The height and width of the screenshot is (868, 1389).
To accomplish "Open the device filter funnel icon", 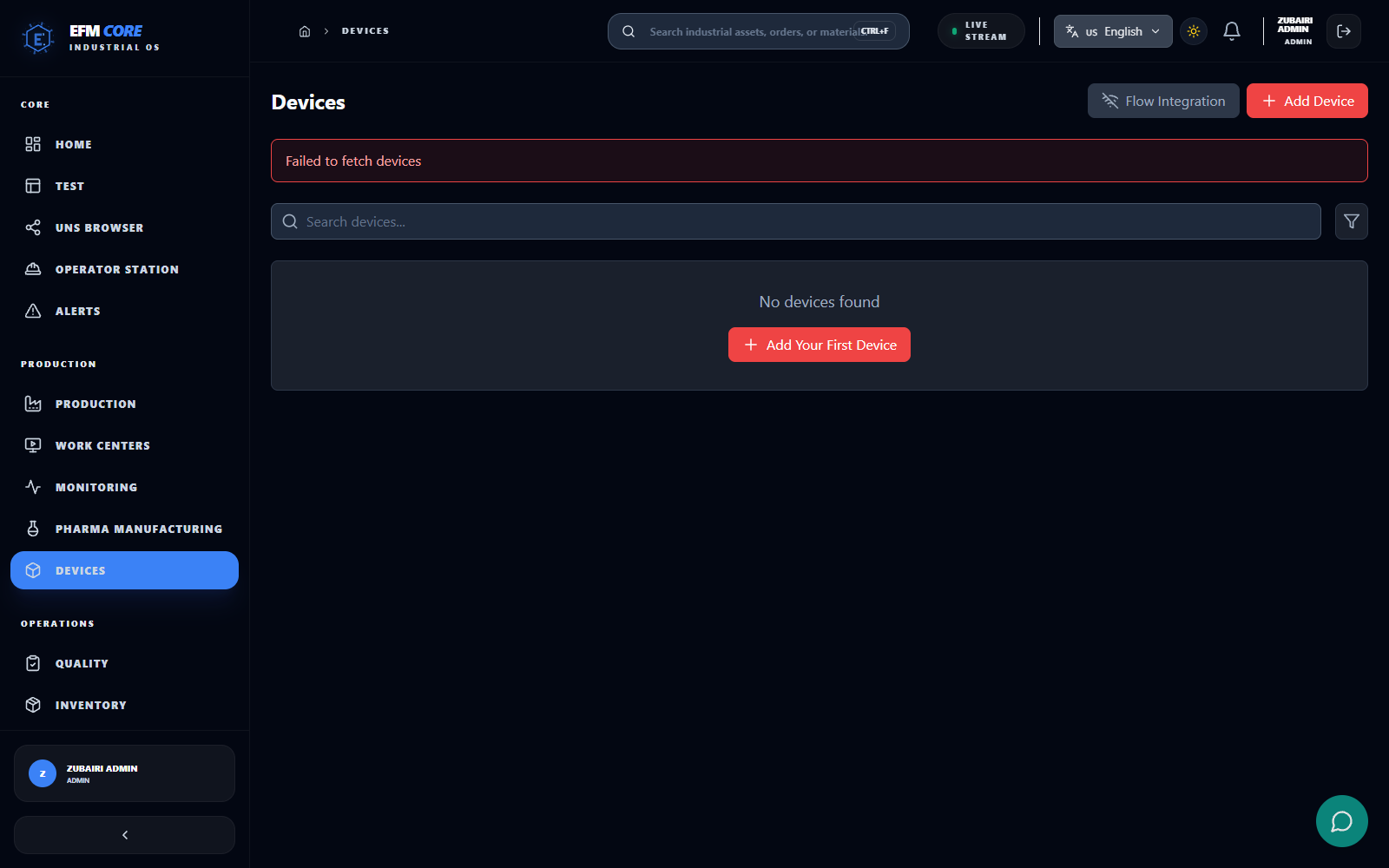I will (1351, 221).
